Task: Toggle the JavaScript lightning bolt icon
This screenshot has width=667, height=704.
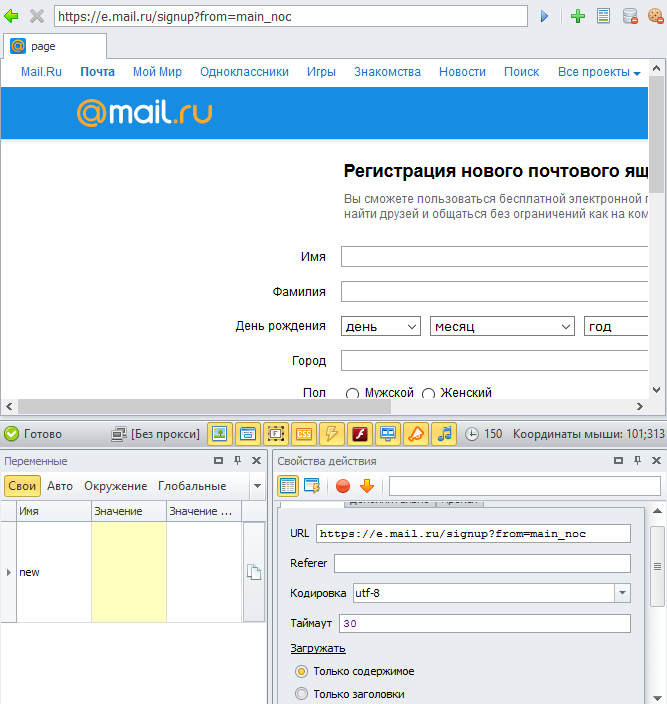Action: 332,434
